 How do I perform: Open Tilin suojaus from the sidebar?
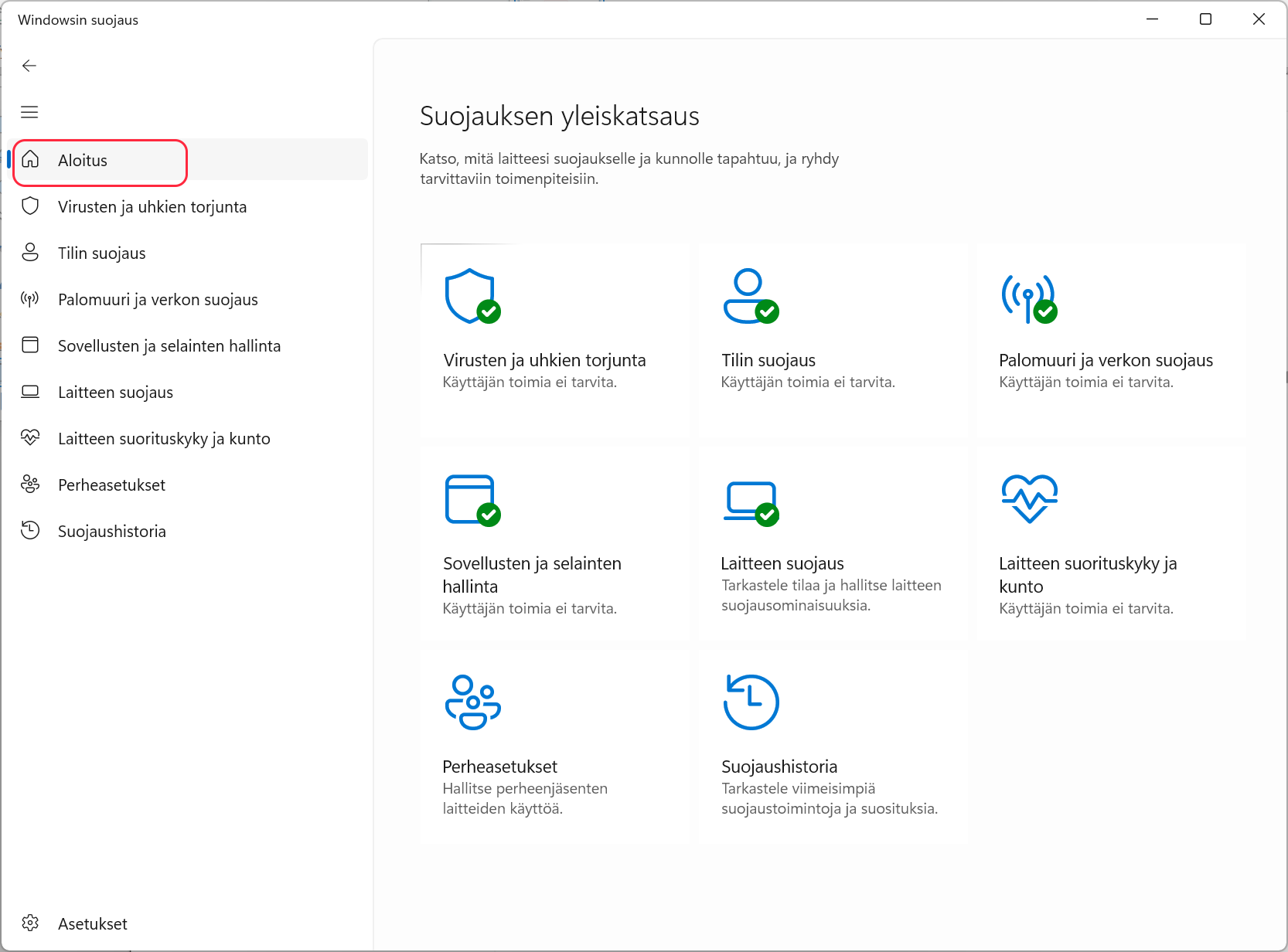101,253
